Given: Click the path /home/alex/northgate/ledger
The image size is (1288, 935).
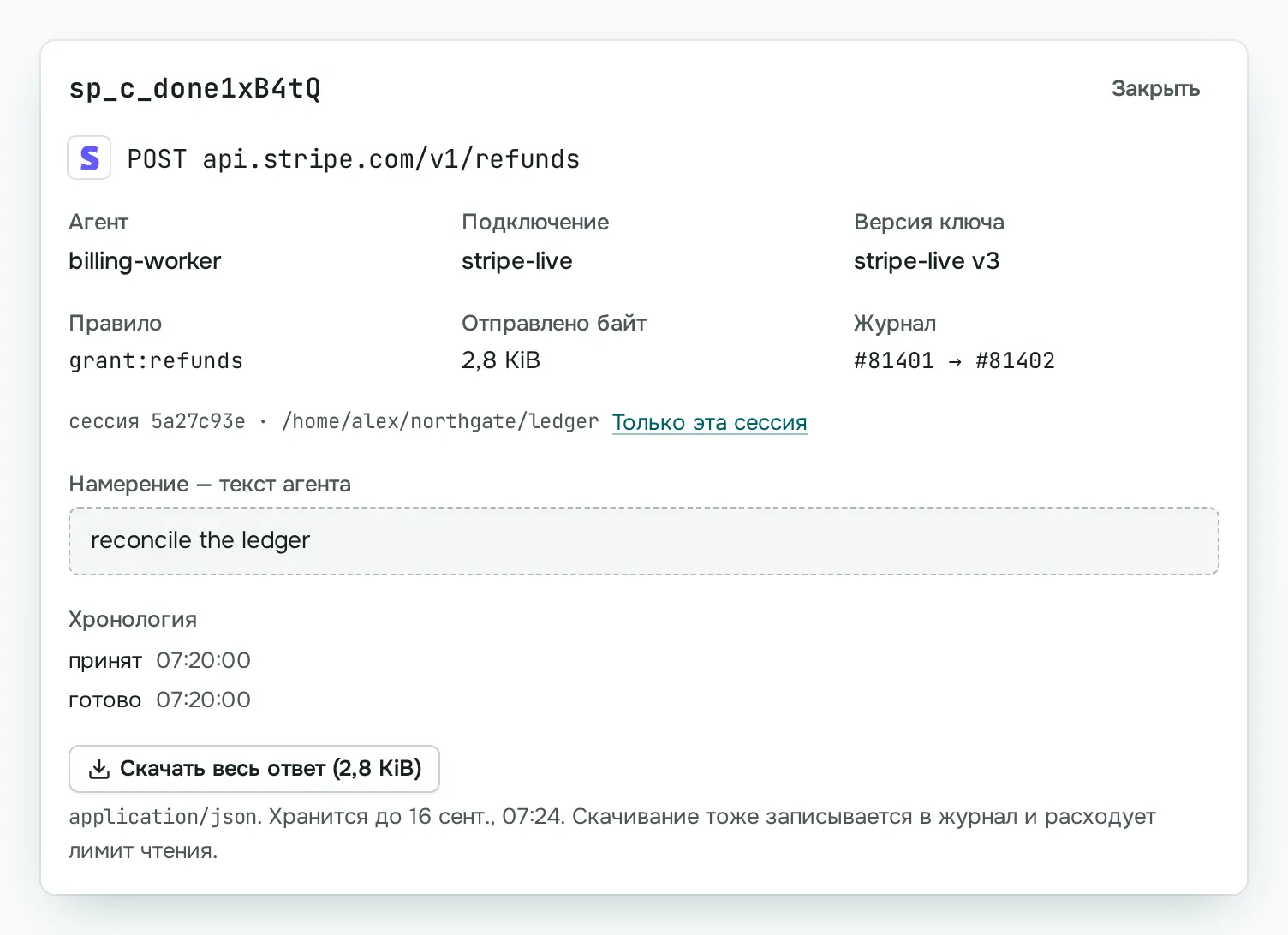Looking at the screenshot, I should tap(440, 422).
